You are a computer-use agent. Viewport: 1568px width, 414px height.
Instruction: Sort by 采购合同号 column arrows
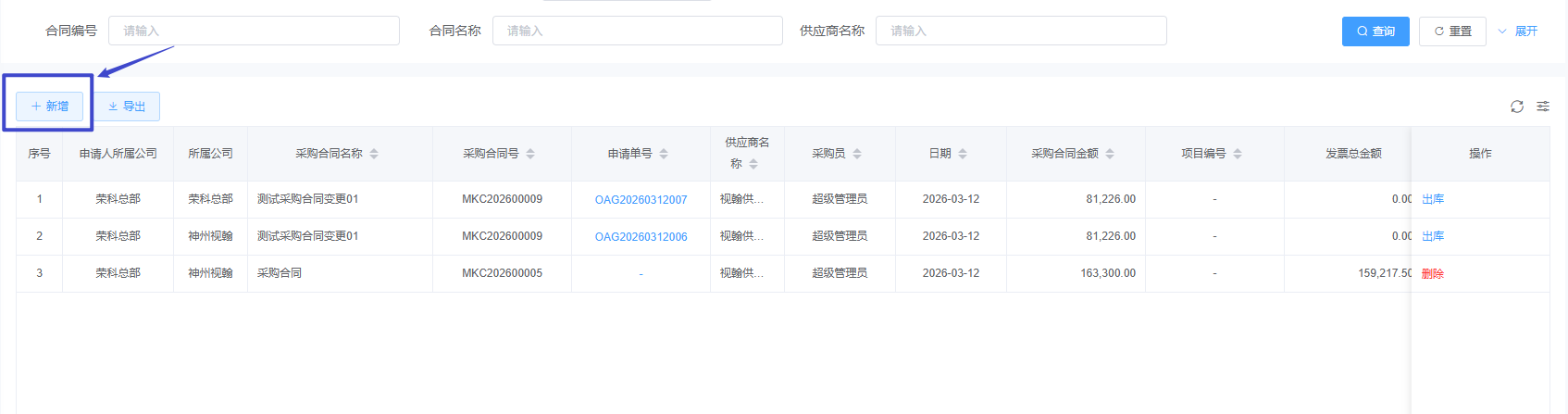[x=530, y=154]
